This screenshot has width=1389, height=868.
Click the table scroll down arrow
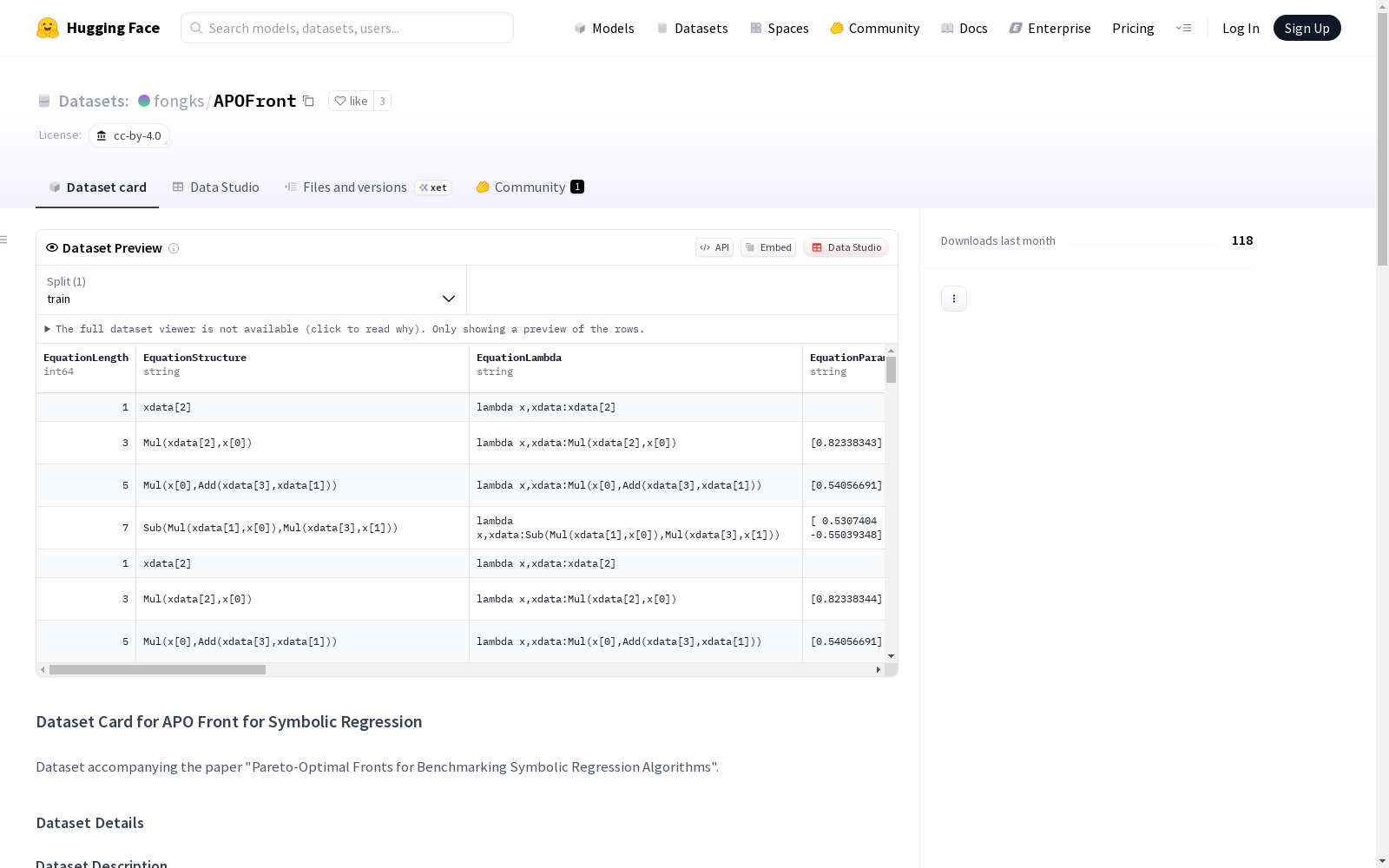pos(891,656)
